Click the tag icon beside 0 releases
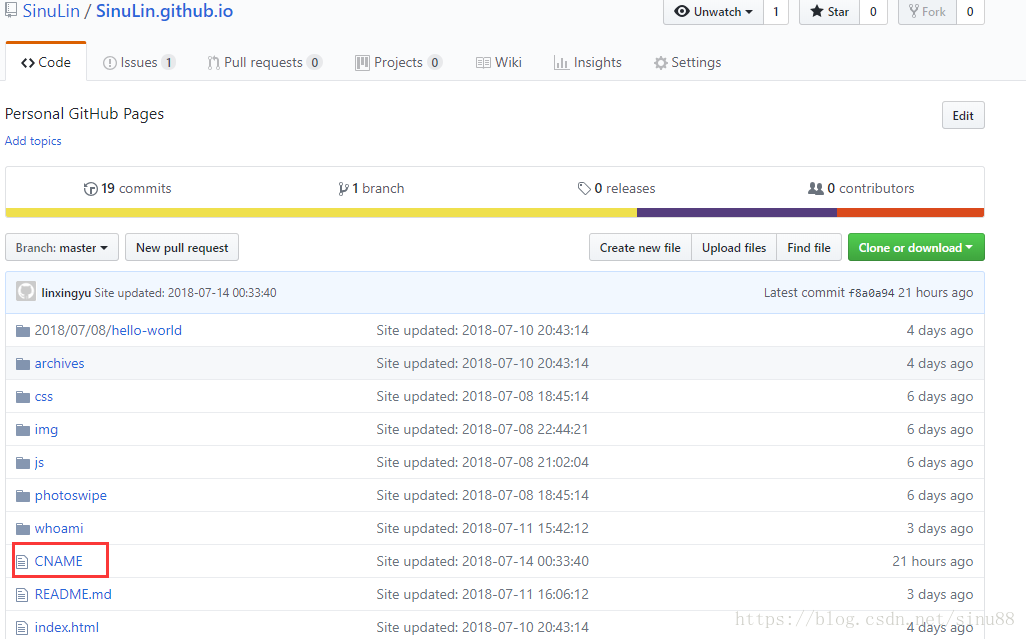 click(x=584, y=188)
